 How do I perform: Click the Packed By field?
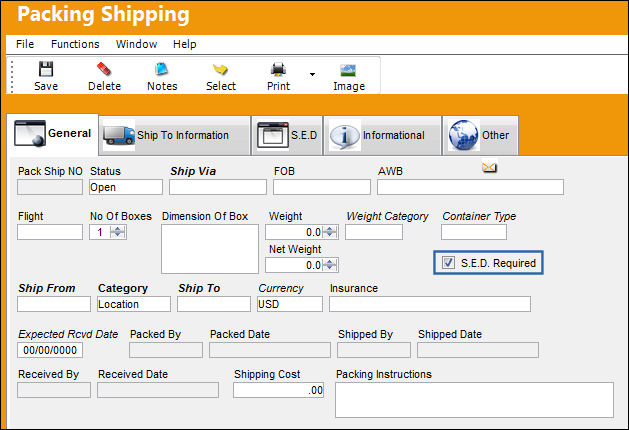coord(166,350)
